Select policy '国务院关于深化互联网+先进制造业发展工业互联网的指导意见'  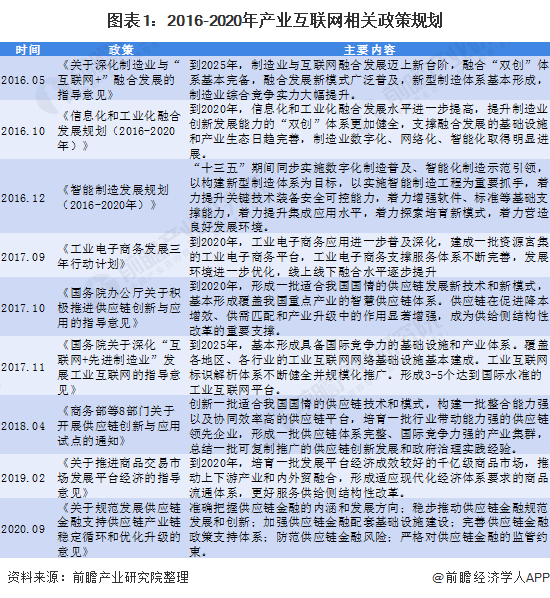pos(119,367)
